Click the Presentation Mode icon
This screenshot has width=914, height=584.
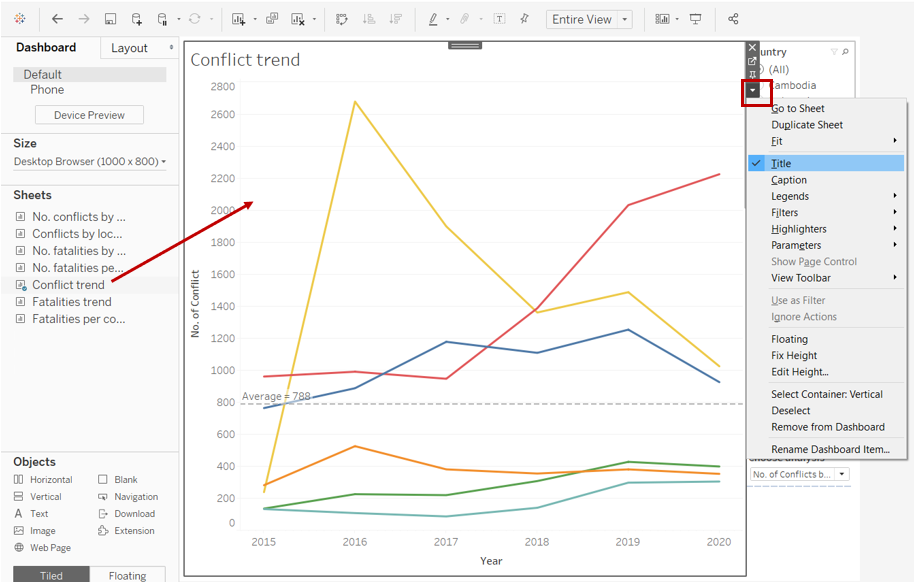(x=696, y=19)
